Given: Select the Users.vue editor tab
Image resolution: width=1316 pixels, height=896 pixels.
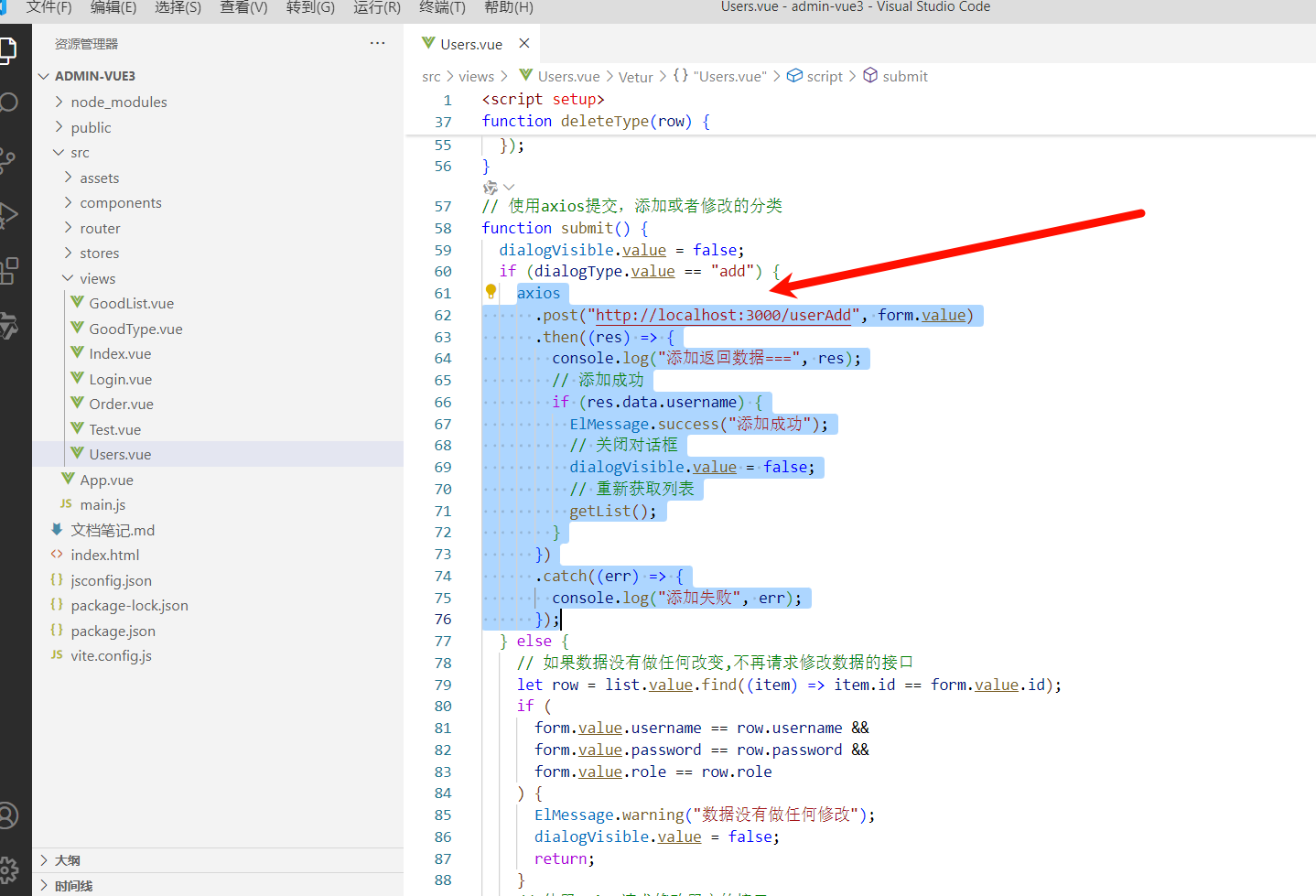Looking at the screenshot, I should (471, 43).
